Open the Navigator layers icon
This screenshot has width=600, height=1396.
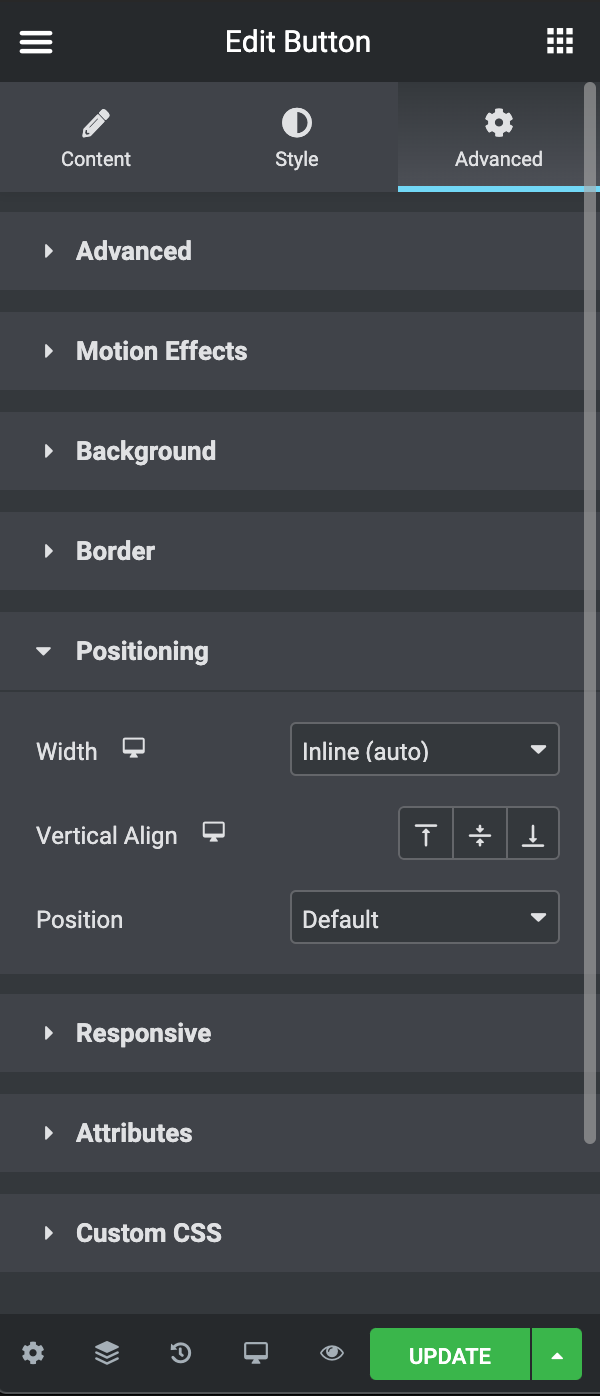tap(107, 1354)
